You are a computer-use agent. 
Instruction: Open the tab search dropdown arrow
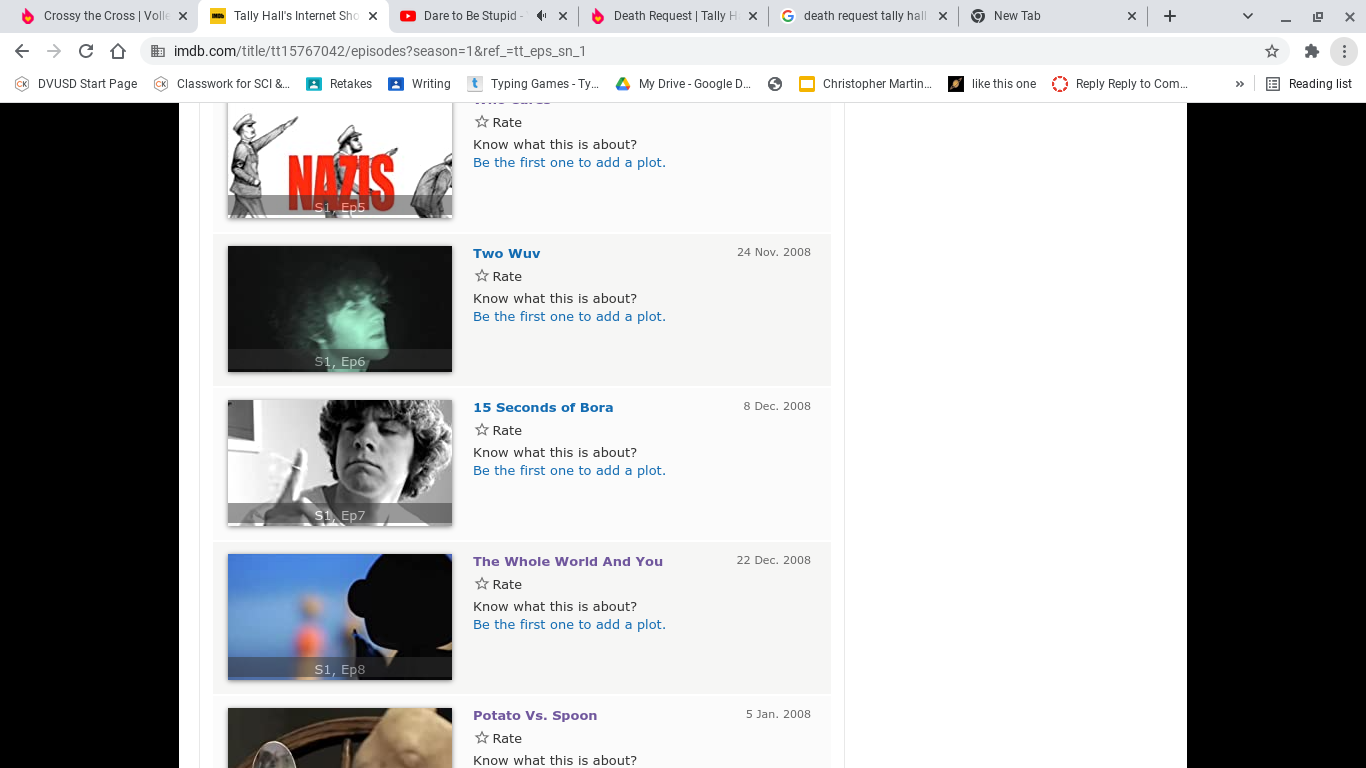(x=1248, y=16)
